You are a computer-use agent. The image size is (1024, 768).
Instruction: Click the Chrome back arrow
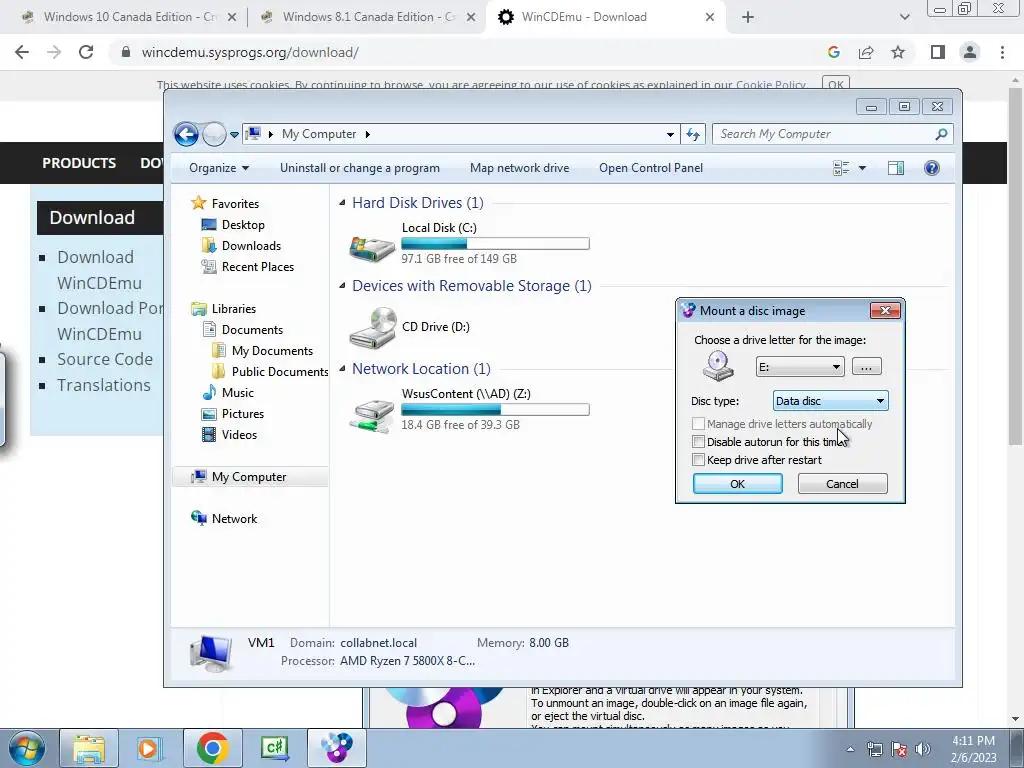pyautogui.click(x=22, y=52)
